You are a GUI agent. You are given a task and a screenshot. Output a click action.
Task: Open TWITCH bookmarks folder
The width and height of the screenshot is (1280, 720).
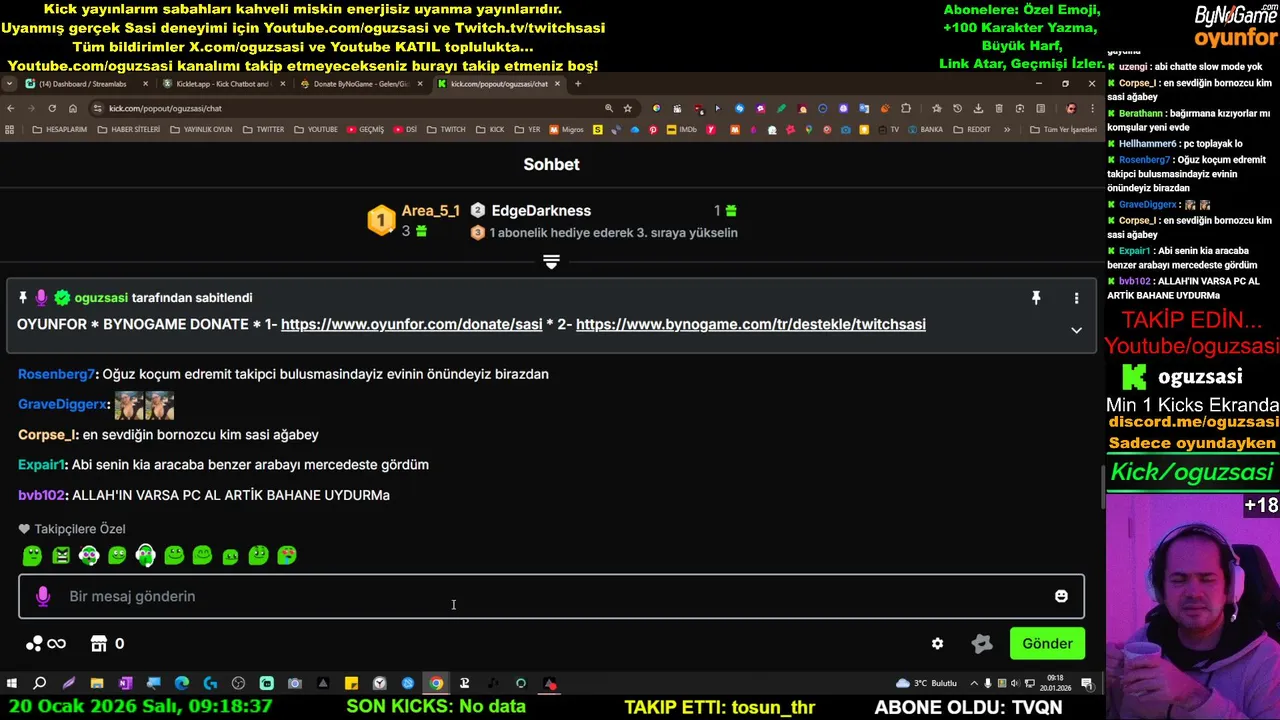(x=446, y=129)
